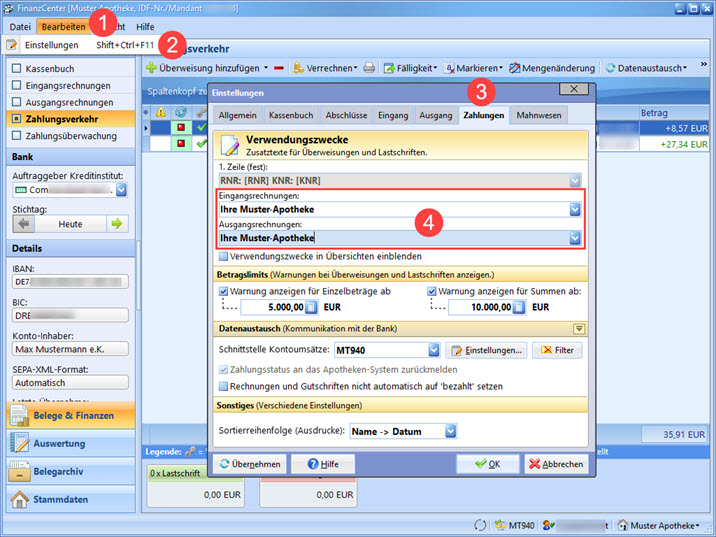Open the Sortierreihenfolge dropdown
Image resolution: width=716 pixels, height=537 pixels.
pyautogui.click(x=450, y=431)
